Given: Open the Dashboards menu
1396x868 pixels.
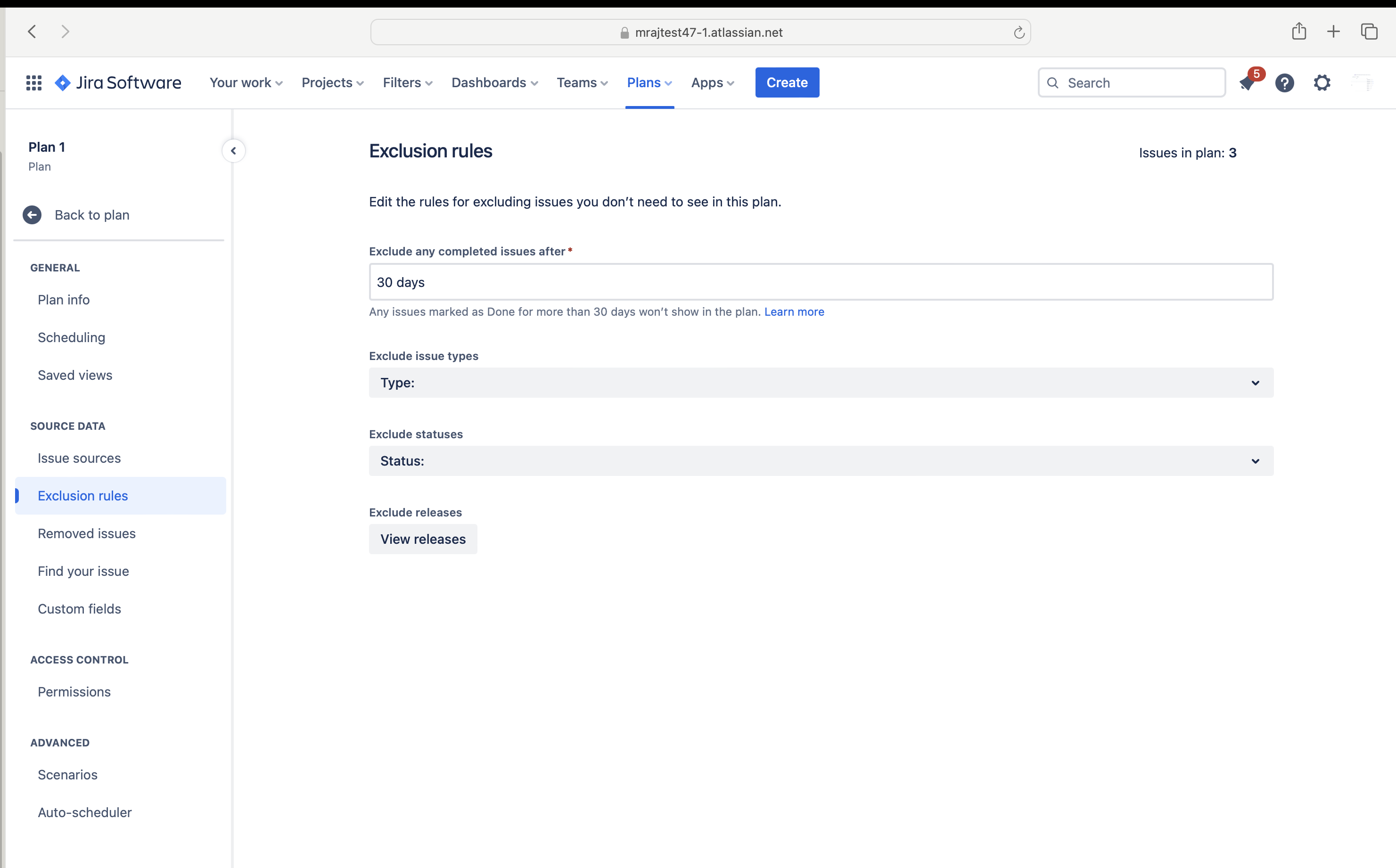Looking at the screenshot, I should [x=493, y=82].
